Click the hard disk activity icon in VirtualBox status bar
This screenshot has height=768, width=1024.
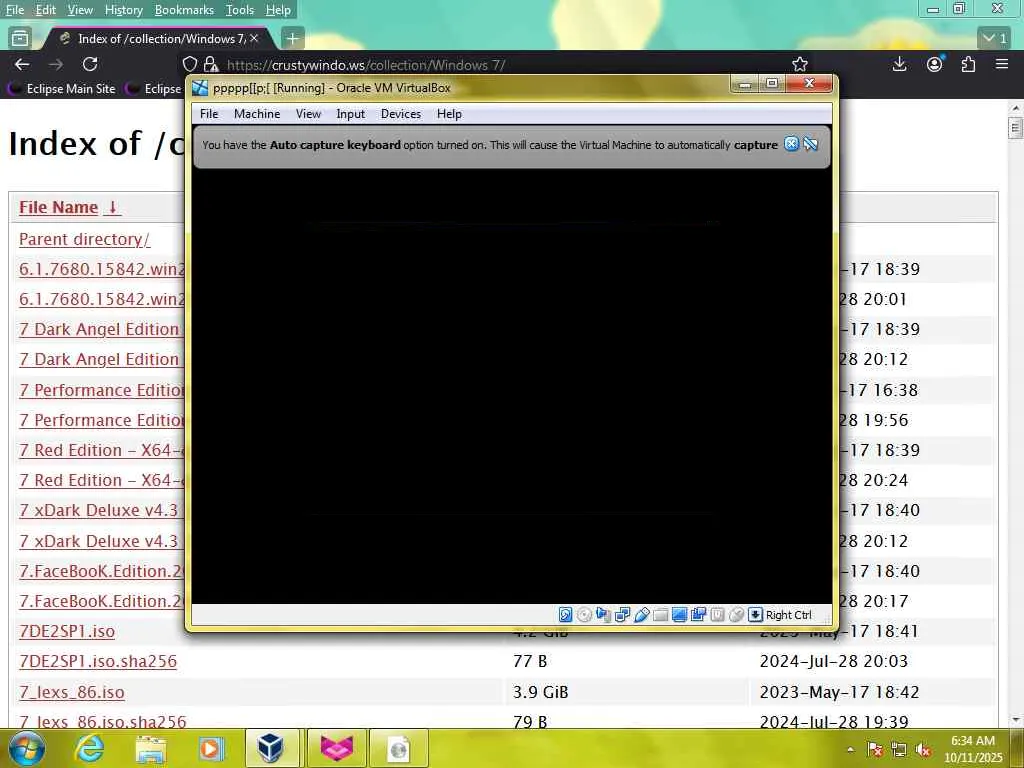566,615
